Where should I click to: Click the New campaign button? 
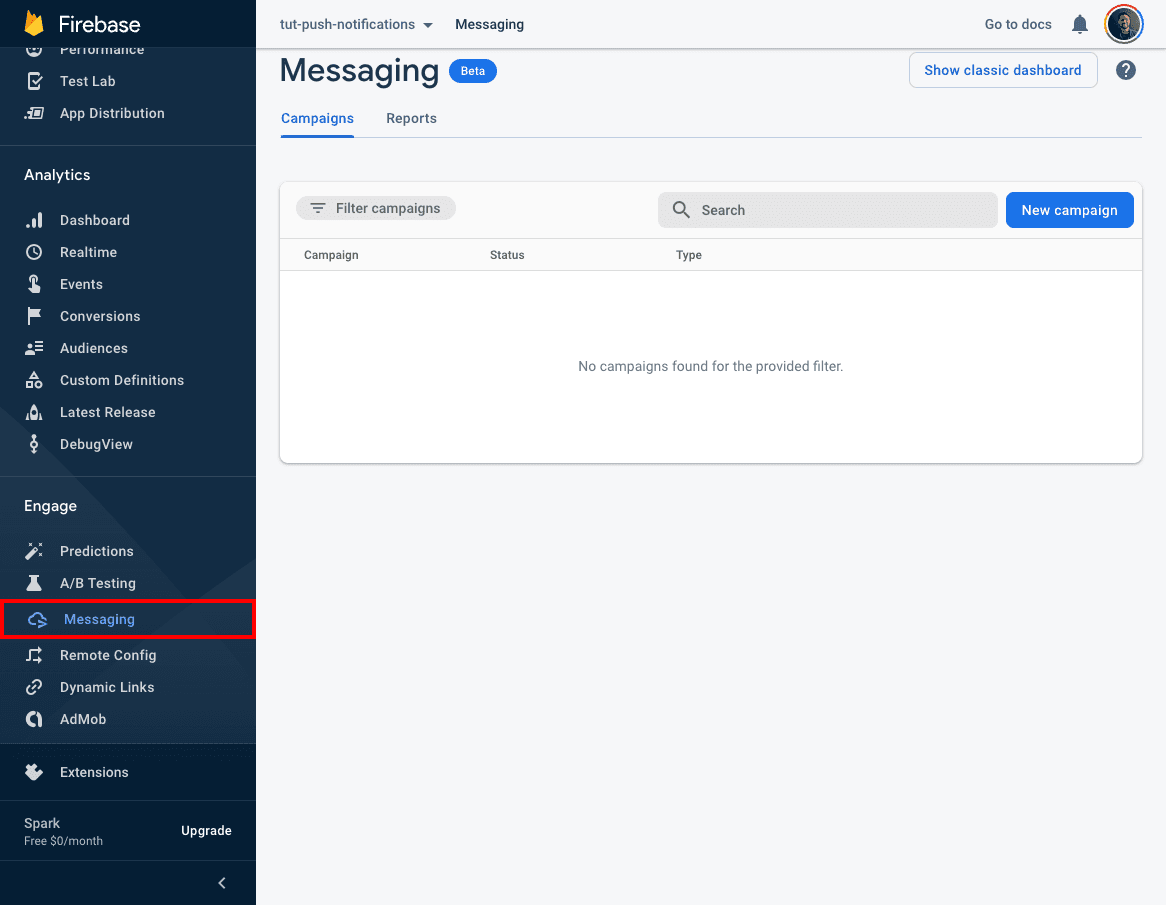tap(1069, 210)
